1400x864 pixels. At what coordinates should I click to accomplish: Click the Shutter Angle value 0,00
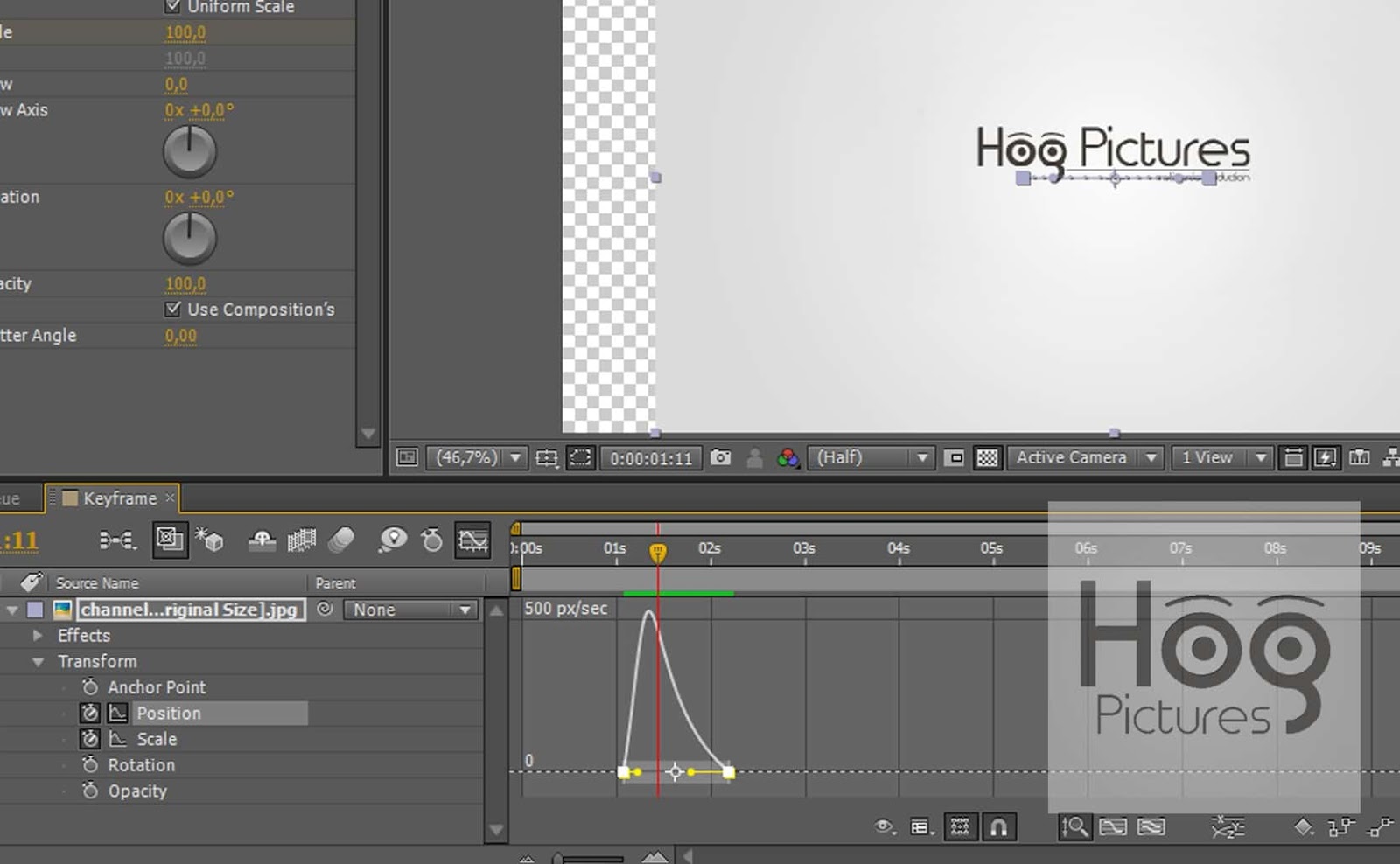click(x=180, y=335)
